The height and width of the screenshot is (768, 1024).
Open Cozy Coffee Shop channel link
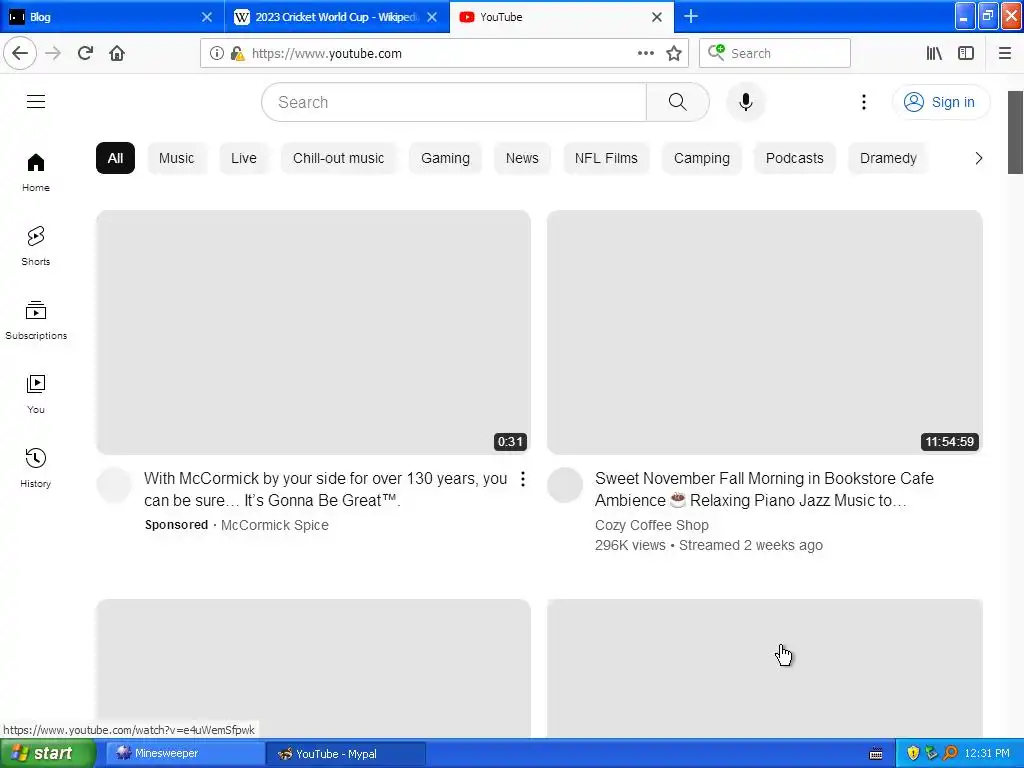point(651,525)
